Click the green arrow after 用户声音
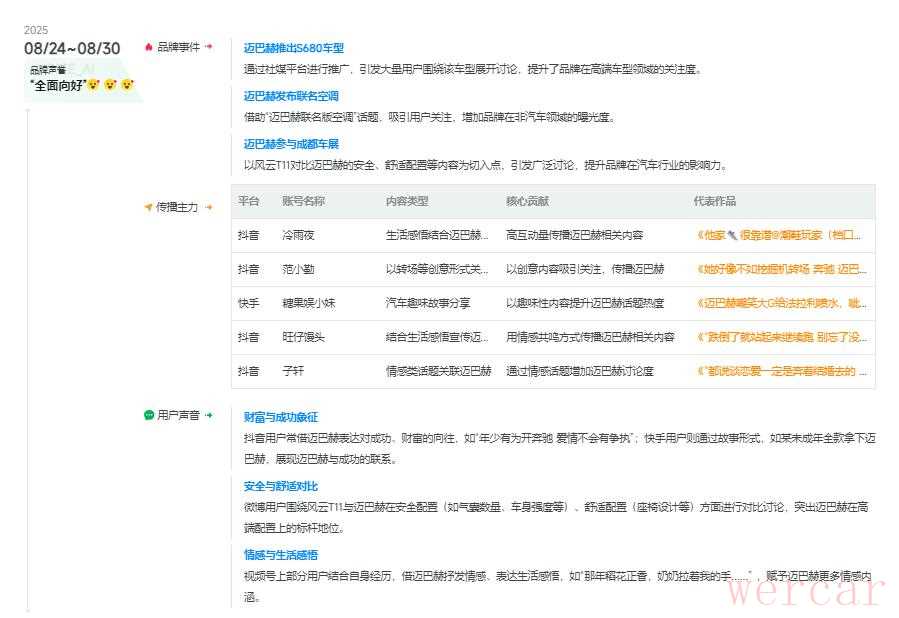This screenshot has height=618, width=899. coord(209,415)
